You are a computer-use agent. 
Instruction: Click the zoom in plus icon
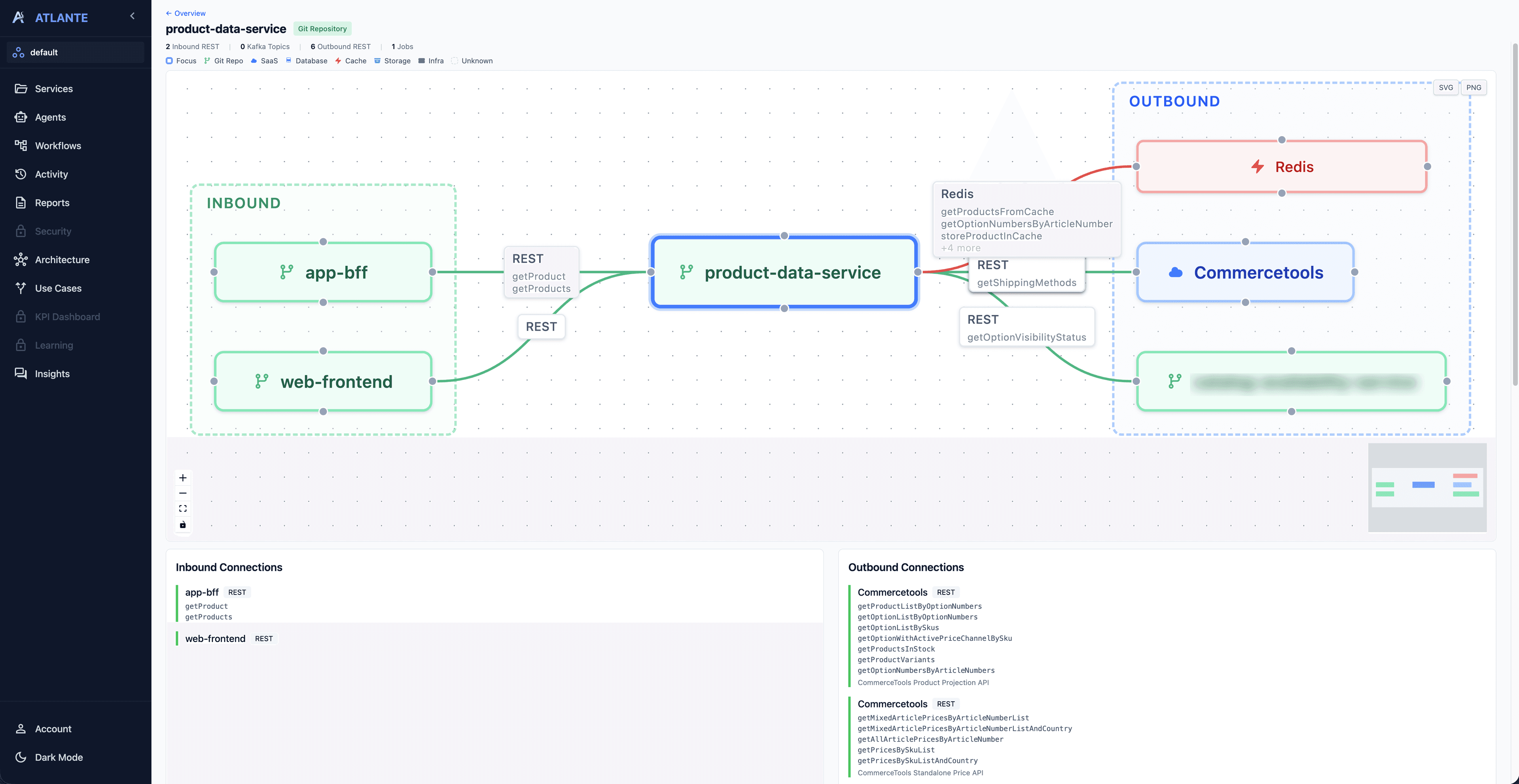tap(183, 477)
